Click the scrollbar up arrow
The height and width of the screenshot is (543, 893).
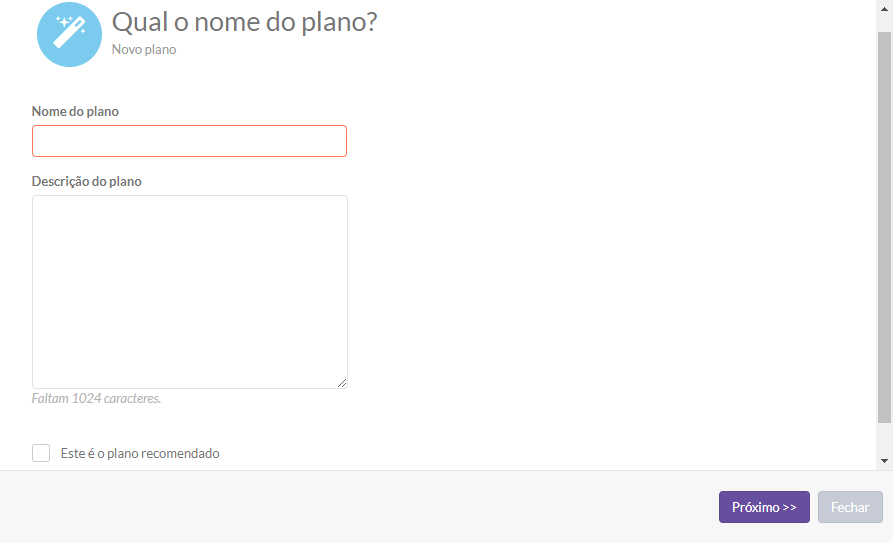pos(884,9)
